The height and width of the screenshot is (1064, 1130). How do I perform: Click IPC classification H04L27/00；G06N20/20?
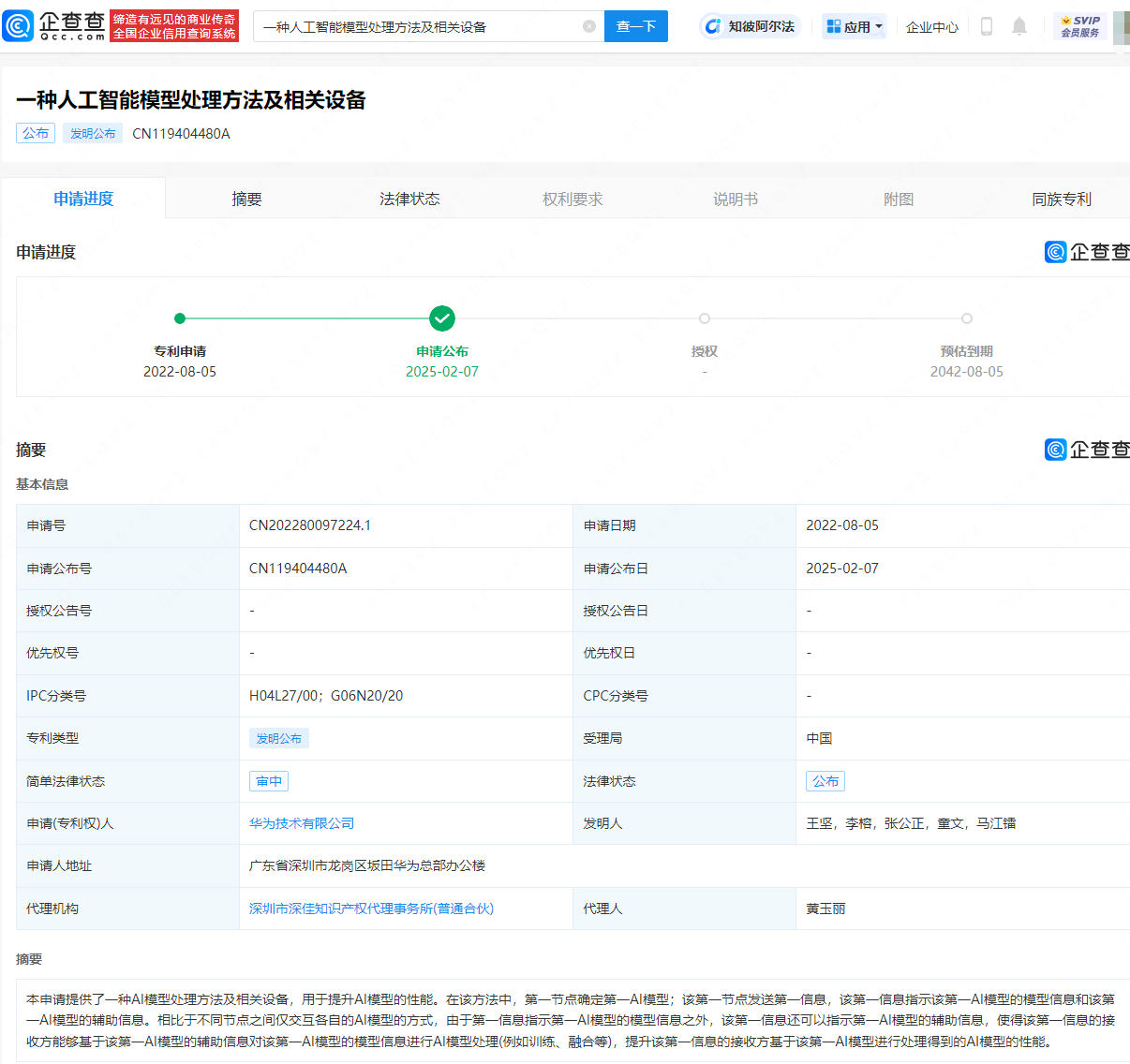[326, 696]
